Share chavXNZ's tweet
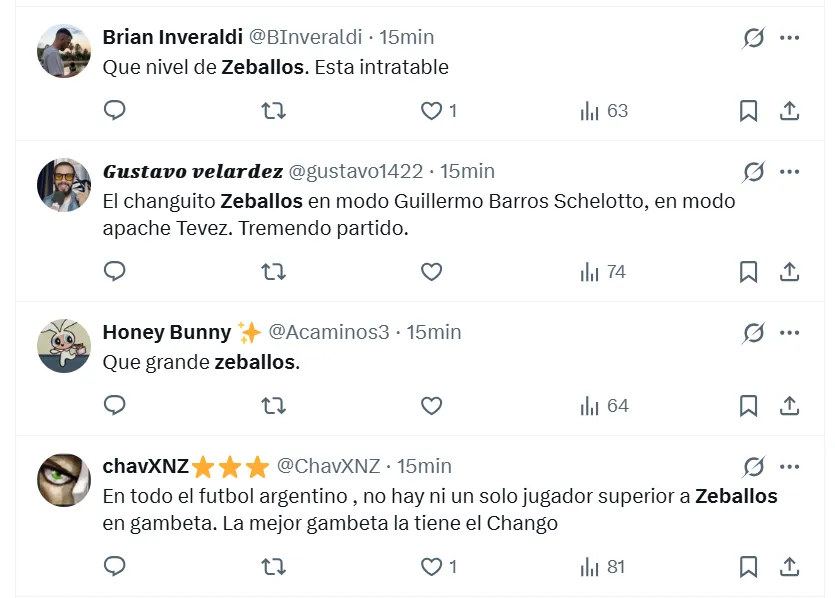The width and height of the screenshot is (835, 598). [789, 567]
